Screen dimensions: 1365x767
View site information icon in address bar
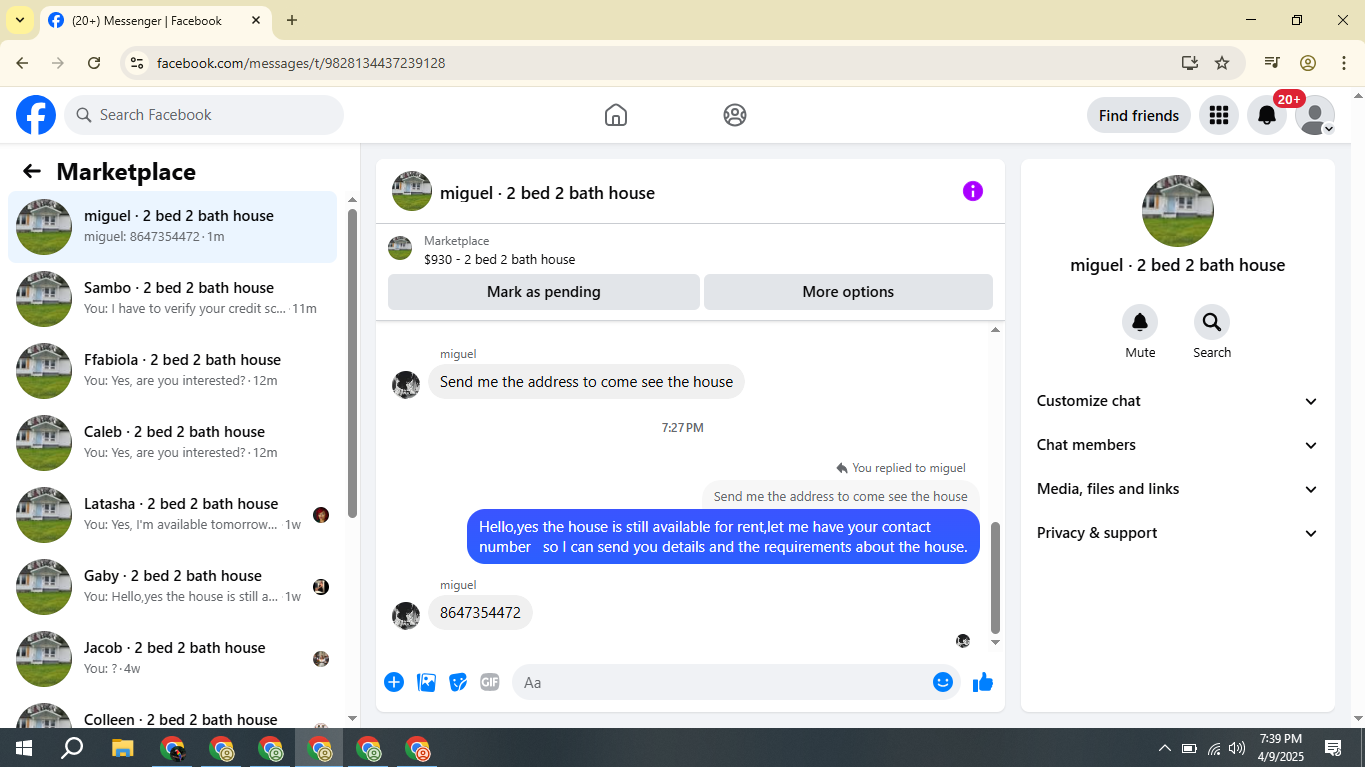point(138,63)
